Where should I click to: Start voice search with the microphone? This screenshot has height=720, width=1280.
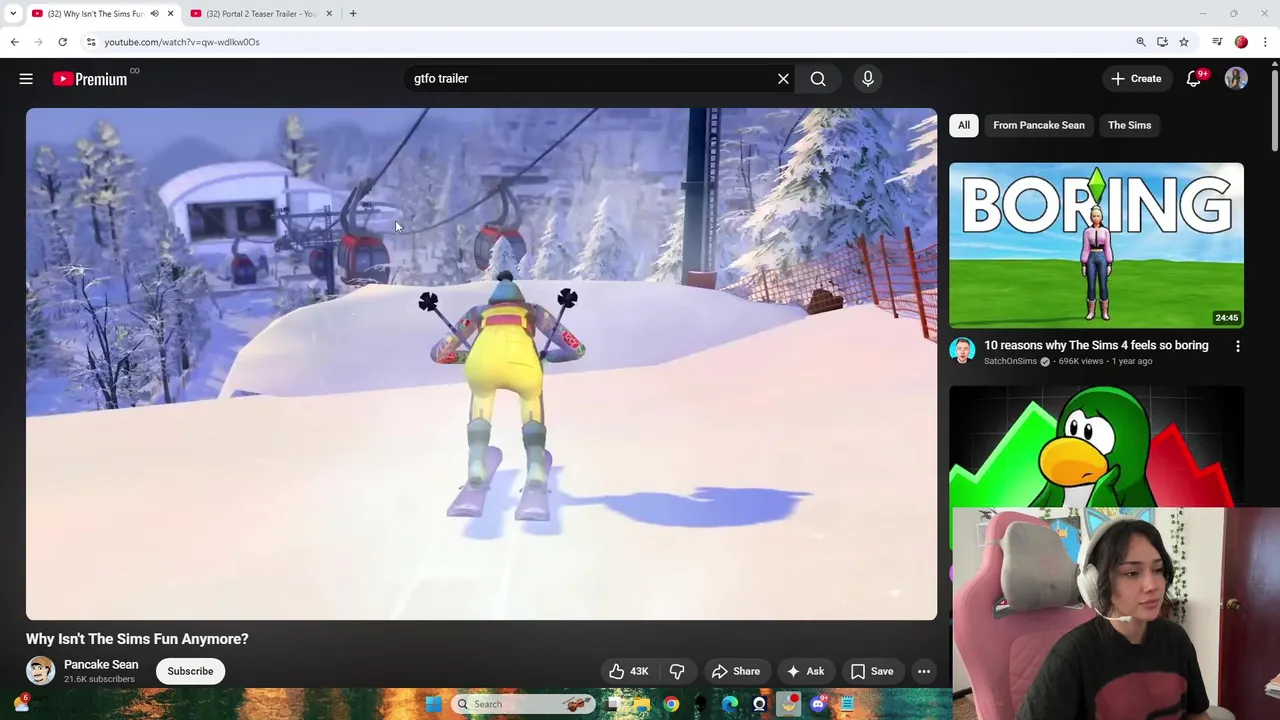click(x=868, y=79)
